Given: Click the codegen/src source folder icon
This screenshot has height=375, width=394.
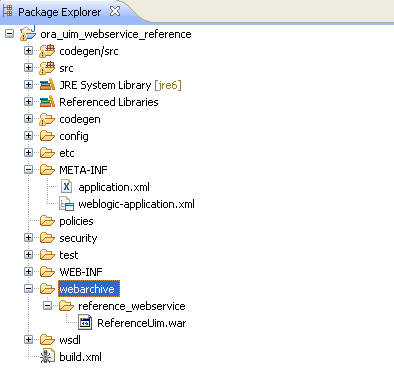Looking at the screenshot, I should click(47, 51).
